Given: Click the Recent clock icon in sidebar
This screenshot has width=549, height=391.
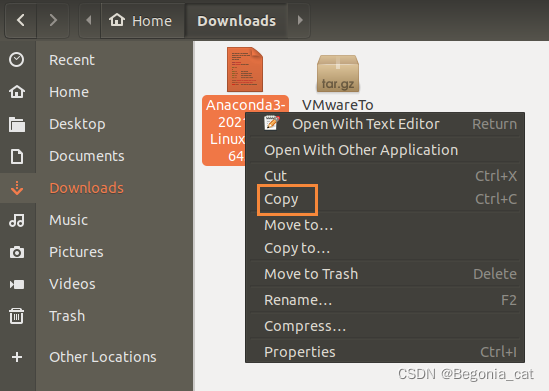Looking at the screenshot, I should pyautogui.click(x=17, y=60).
